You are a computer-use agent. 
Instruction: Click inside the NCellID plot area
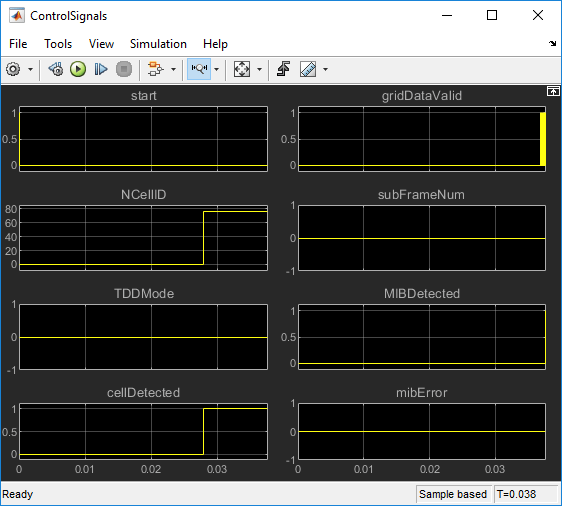143,238
